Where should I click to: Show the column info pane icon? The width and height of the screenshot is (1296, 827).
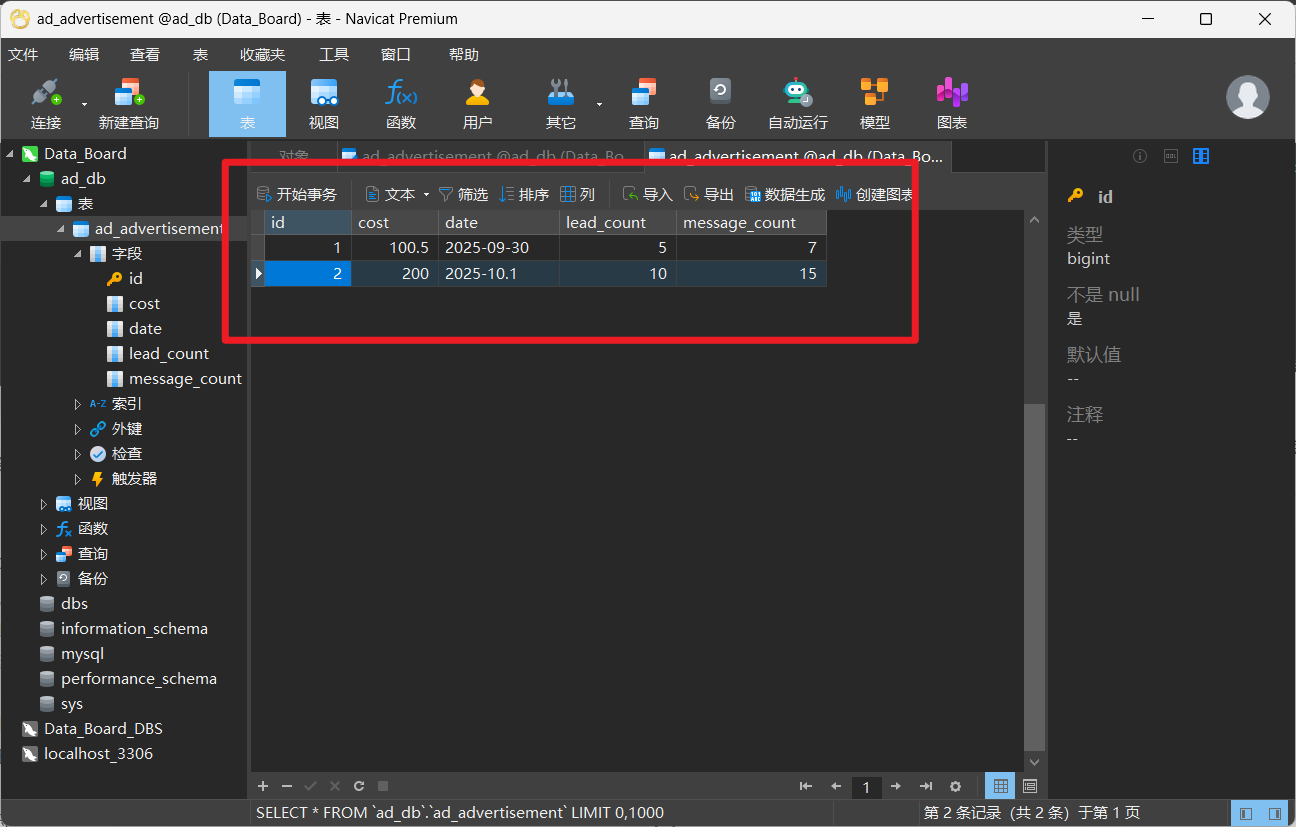1202,156
